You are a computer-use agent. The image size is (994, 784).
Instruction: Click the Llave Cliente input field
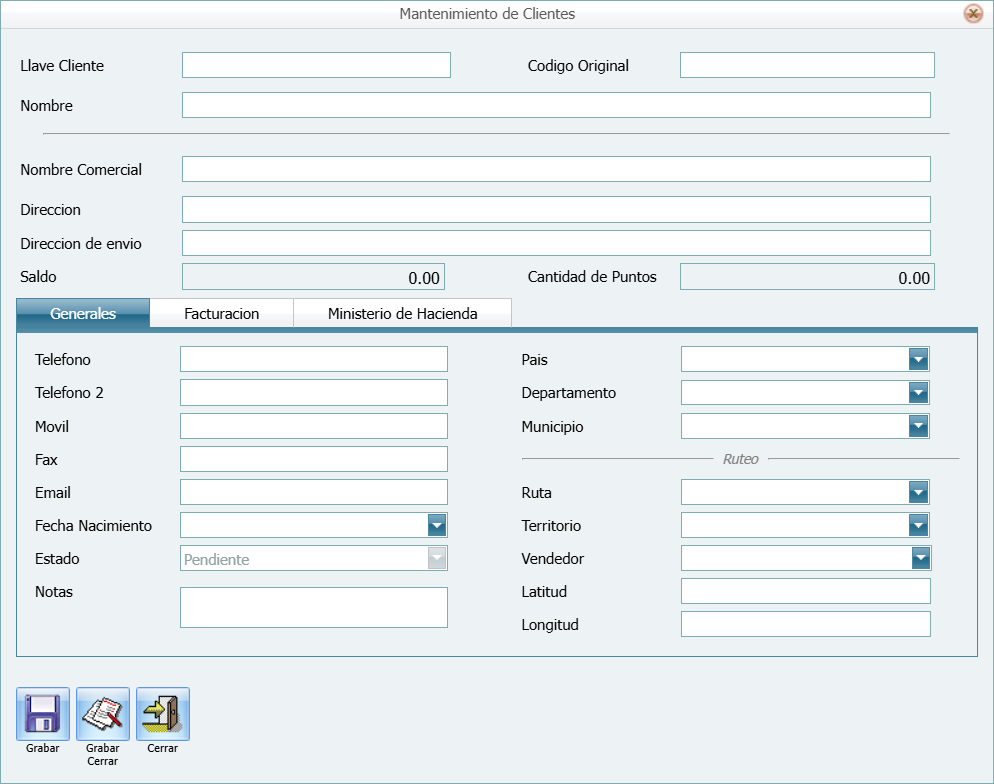(316, 66)
